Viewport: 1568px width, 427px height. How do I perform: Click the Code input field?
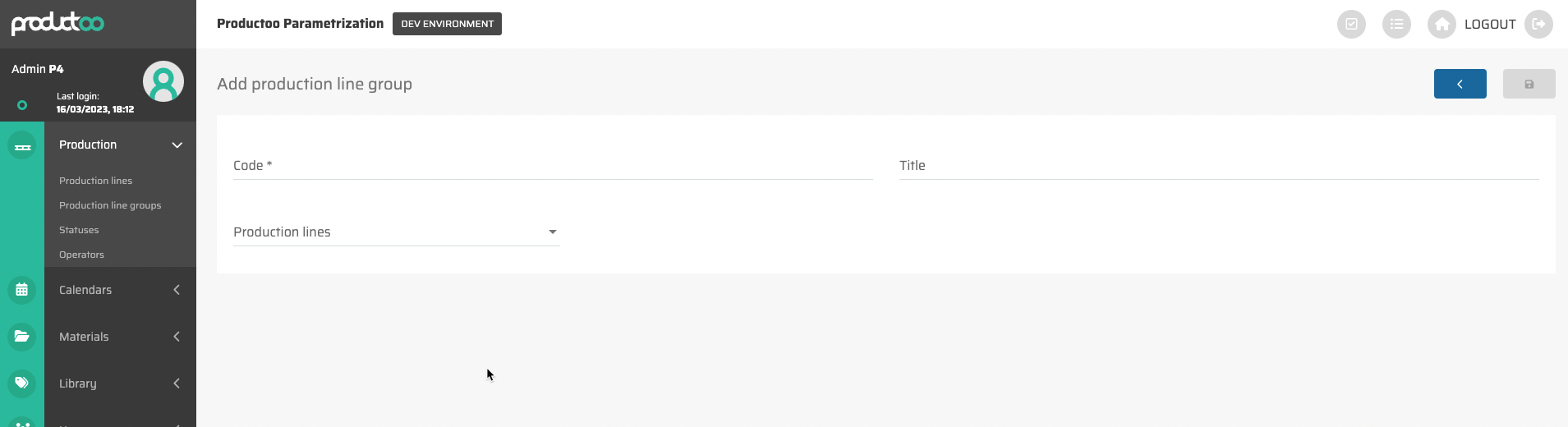click(552, 166)
